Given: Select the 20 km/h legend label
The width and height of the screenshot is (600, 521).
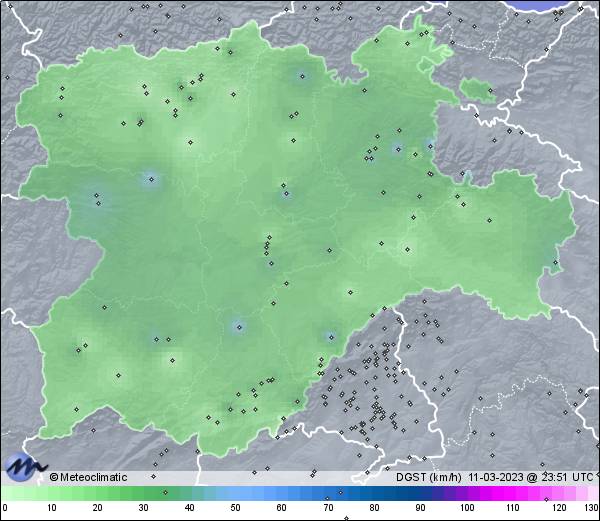Looking at the screenshot, I should point(96,508).
